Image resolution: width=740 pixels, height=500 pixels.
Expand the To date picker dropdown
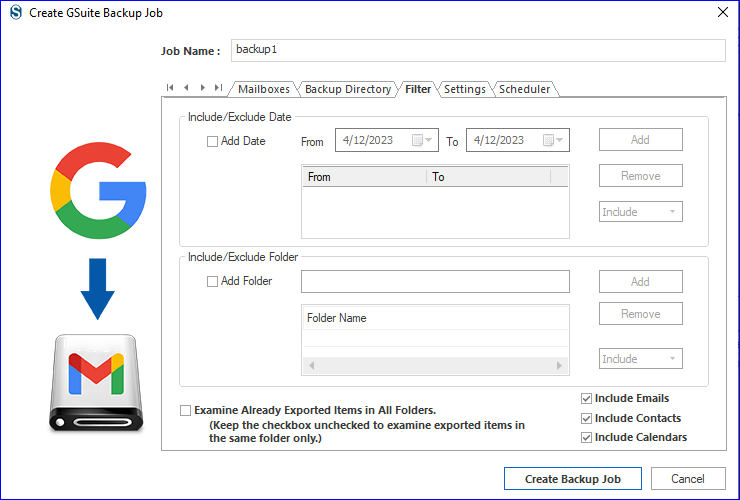(x=560, y=140)
